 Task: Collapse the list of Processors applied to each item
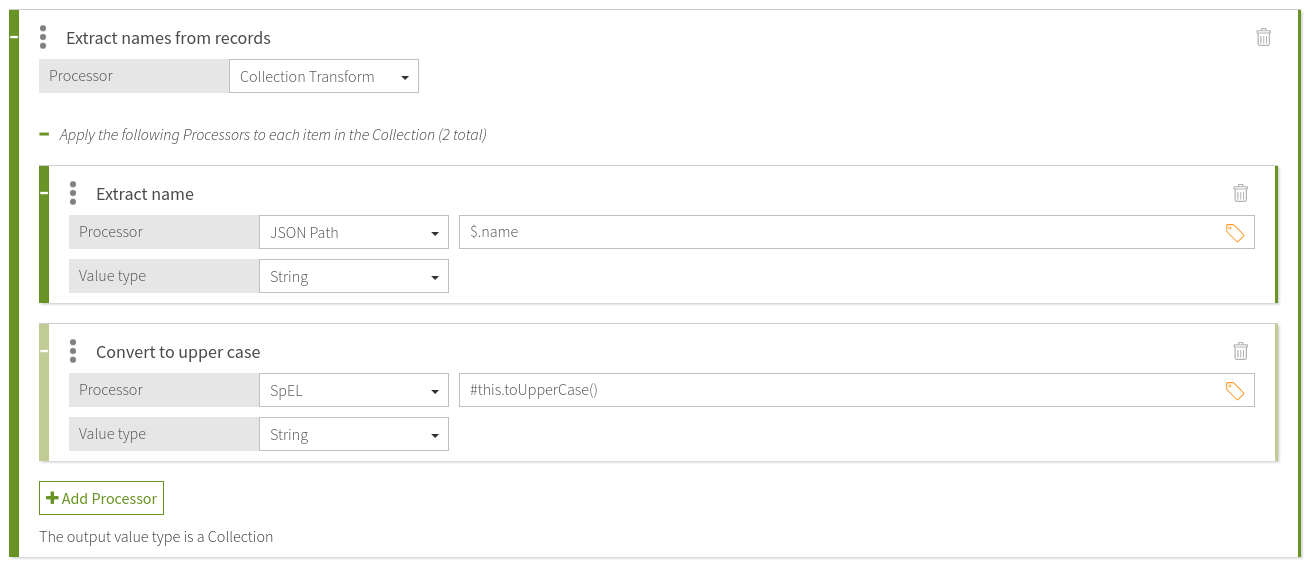tap(44, 134)
